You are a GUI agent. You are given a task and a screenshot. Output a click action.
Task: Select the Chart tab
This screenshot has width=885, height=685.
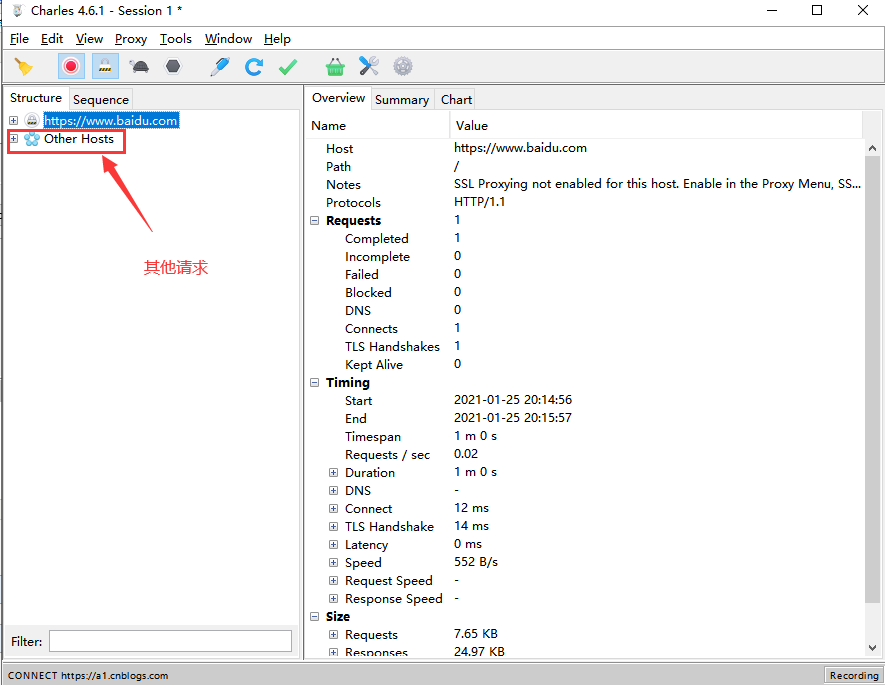coord(456,99)
